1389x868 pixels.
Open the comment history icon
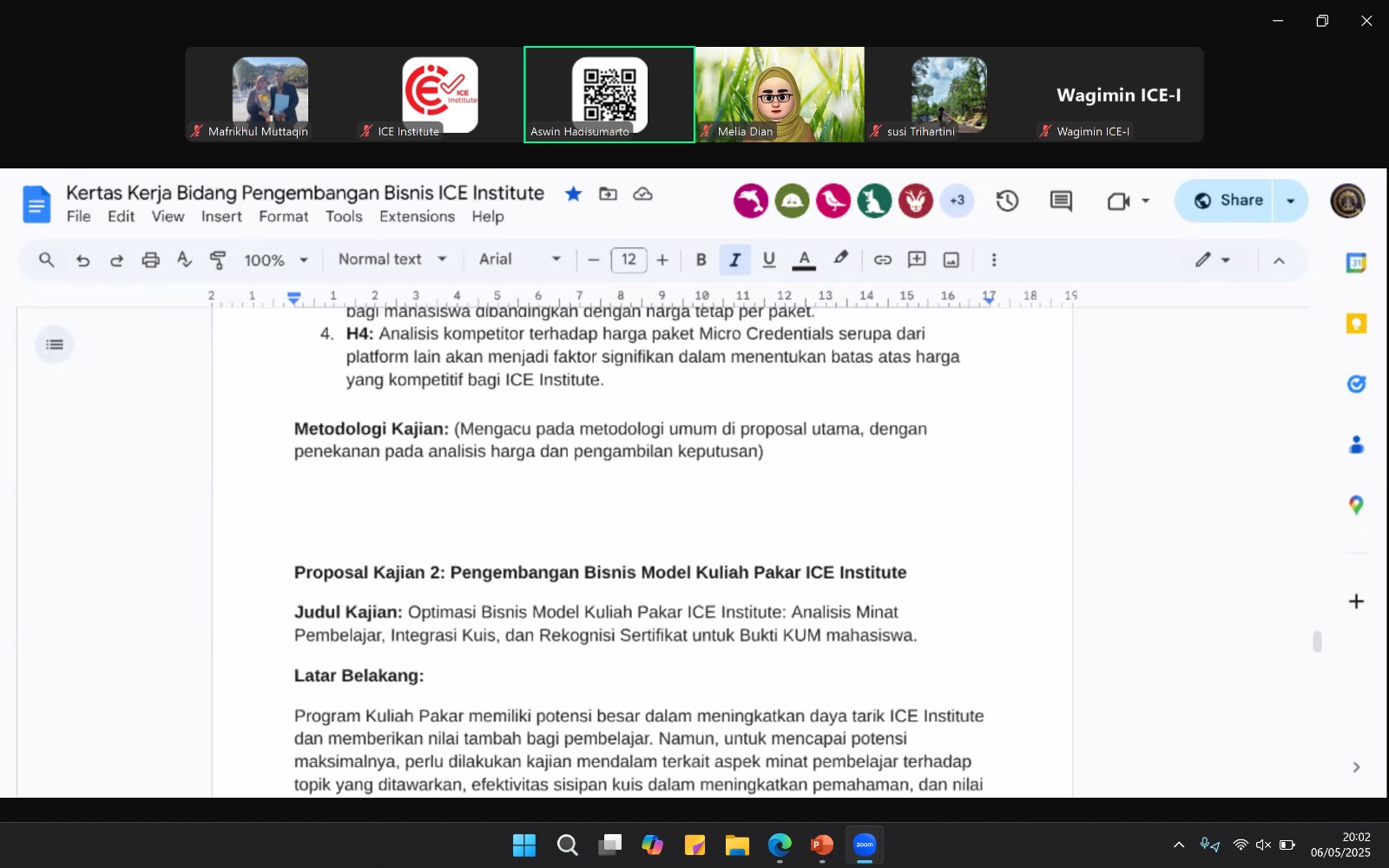(1061, 201)
